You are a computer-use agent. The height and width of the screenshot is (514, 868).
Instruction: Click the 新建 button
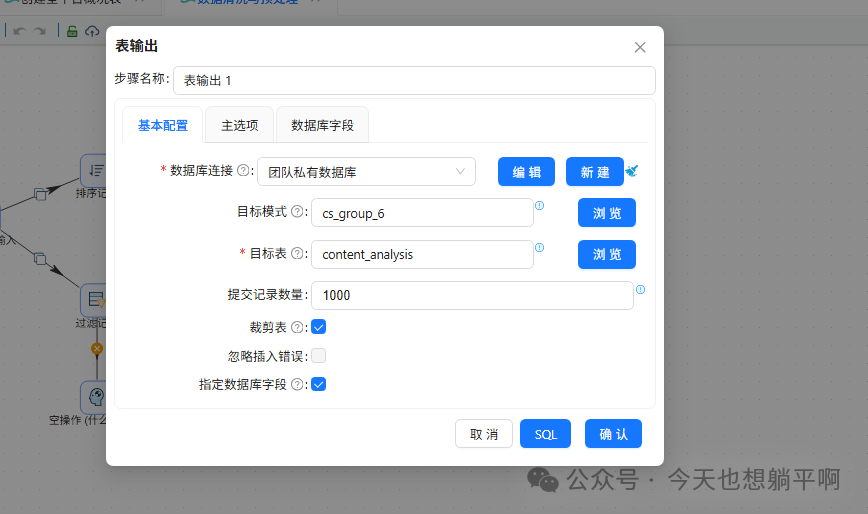point(595,172)
